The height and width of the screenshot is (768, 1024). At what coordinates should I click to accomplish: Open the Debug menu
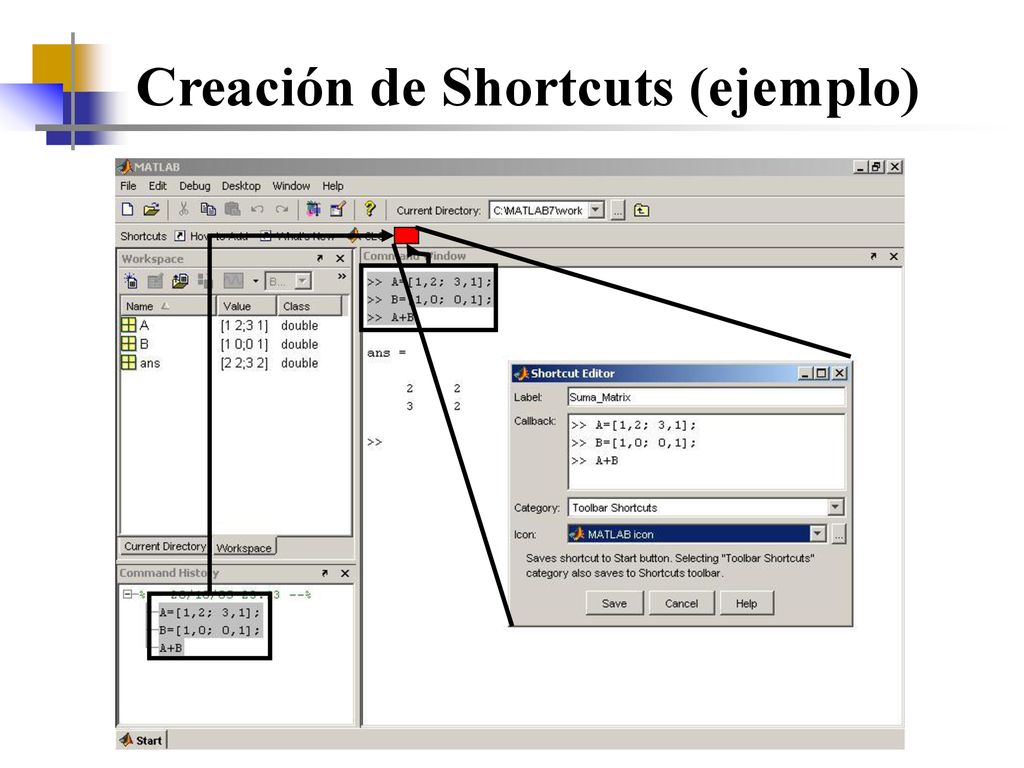(x=195, y=185)
